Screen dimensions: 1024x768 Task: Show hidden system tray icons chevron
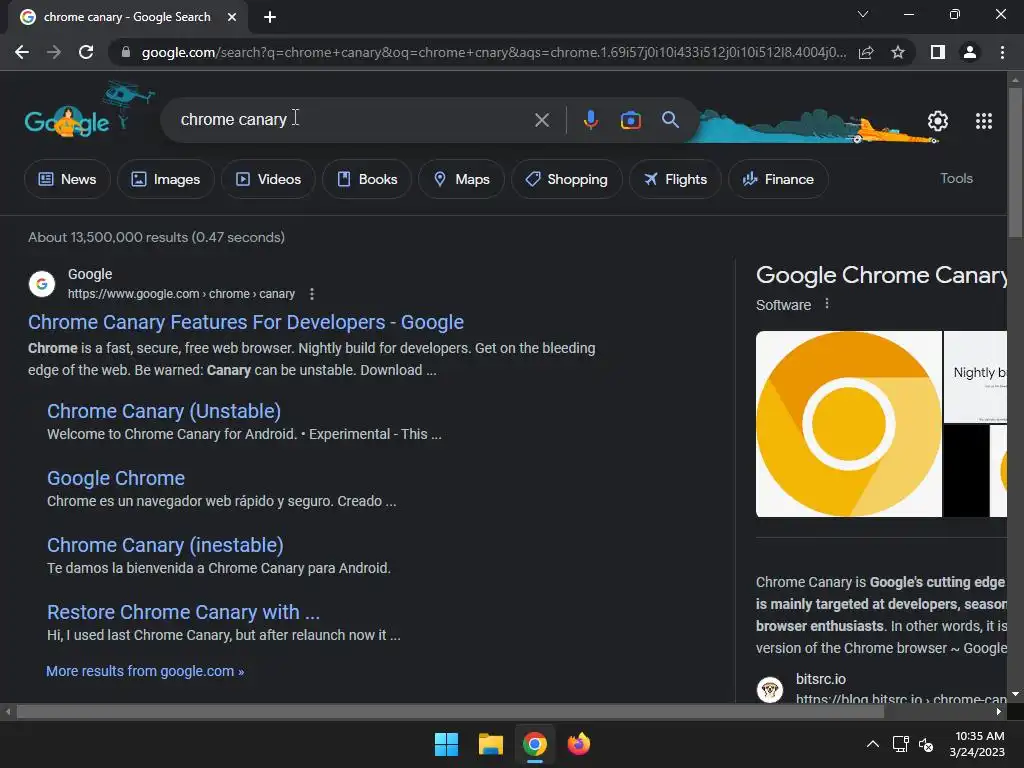pyautogui.click(x=872, y=744)
